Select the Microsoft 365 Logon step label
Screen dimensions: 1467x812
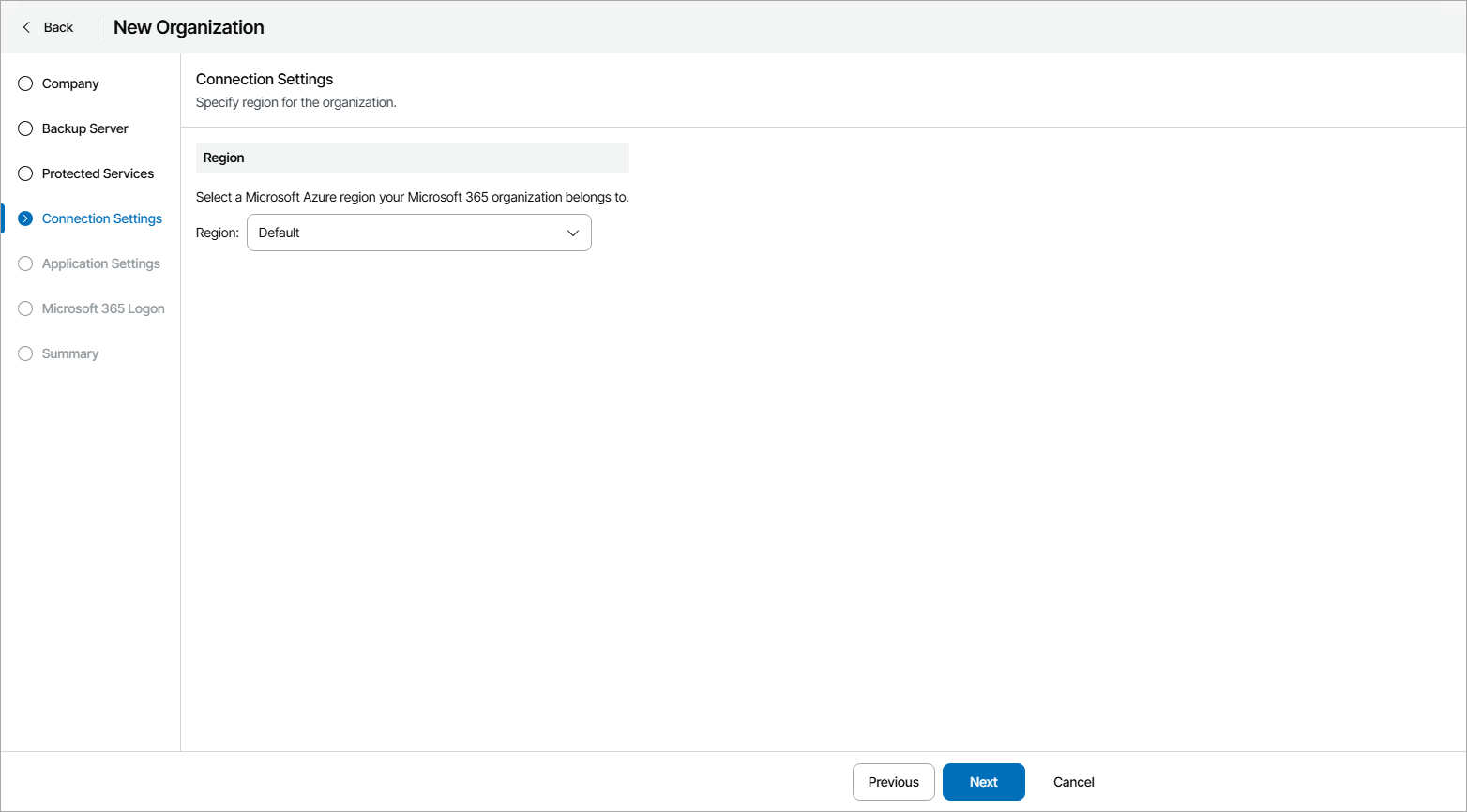[103, 308]
